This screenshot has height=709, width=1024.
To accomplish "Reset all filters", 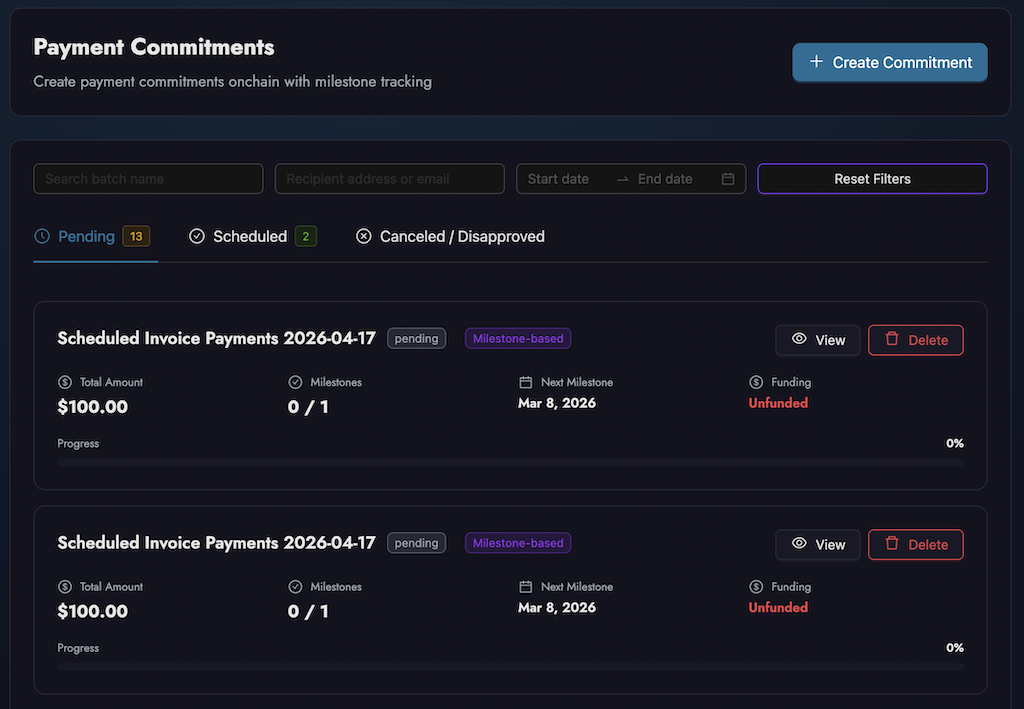I will pos(872,179).
